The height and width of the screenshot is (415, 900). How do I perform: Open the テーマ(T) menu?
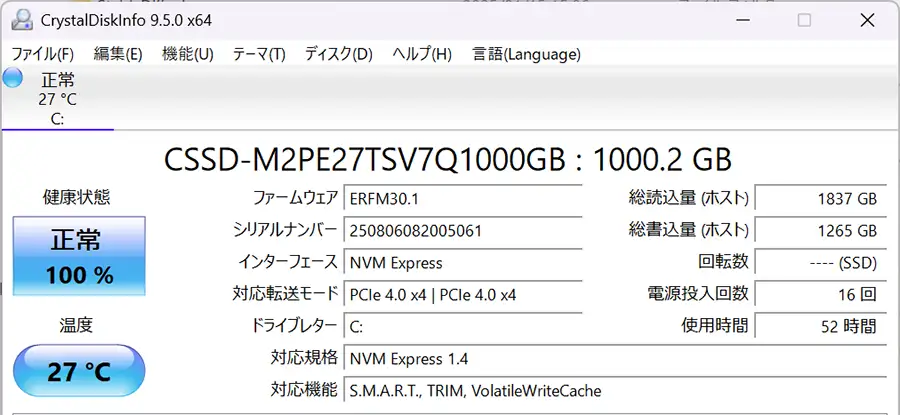[259, 55]
